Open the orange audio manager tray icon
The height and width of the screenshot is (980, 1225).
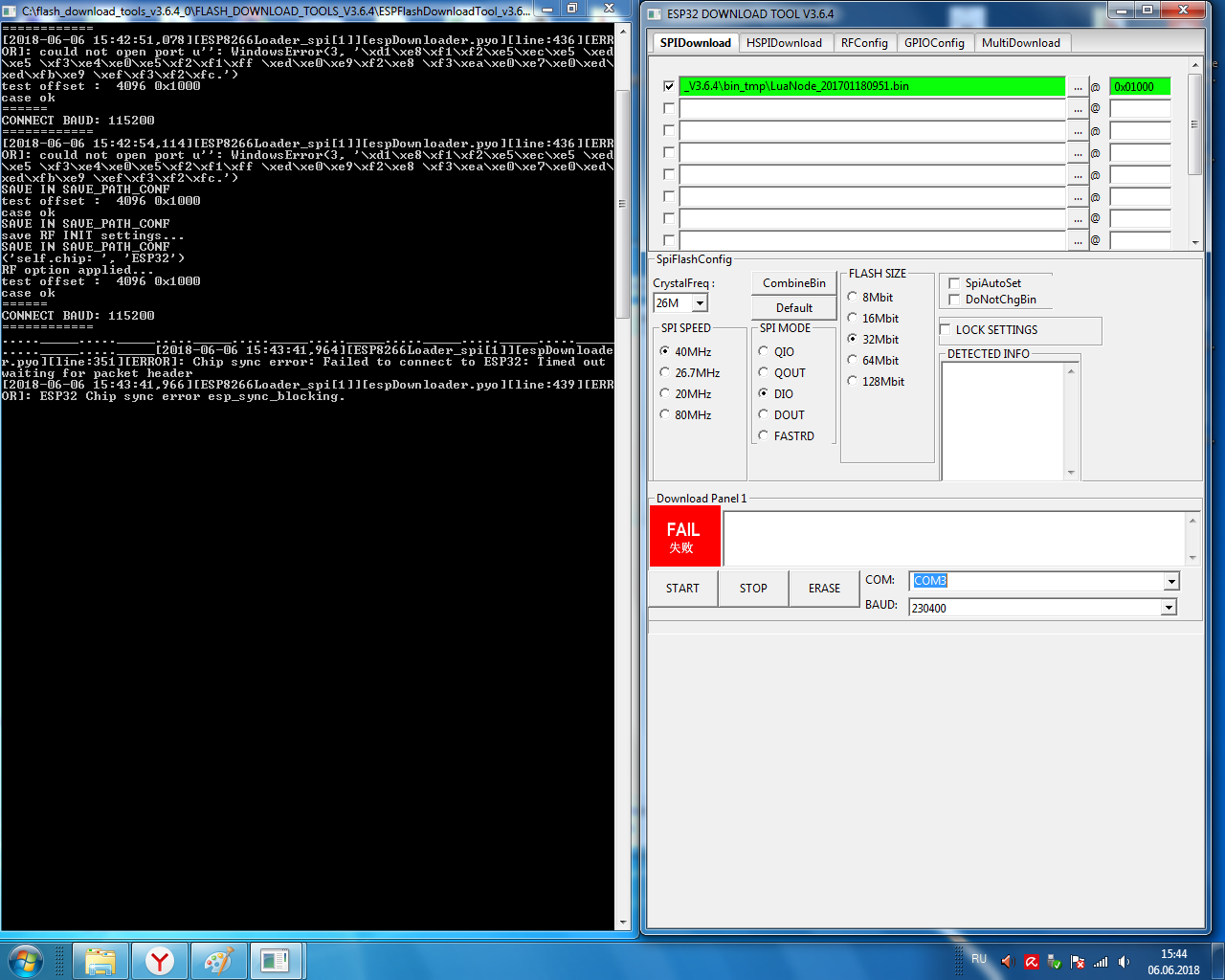1007,961
